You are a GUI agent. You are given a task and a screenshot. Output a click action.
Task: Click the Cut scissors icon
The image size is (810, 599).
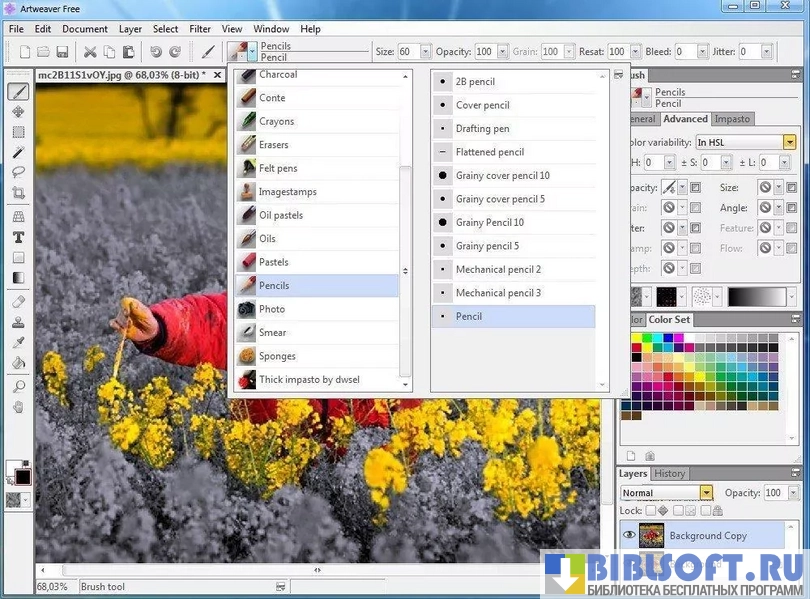(90, 52)
